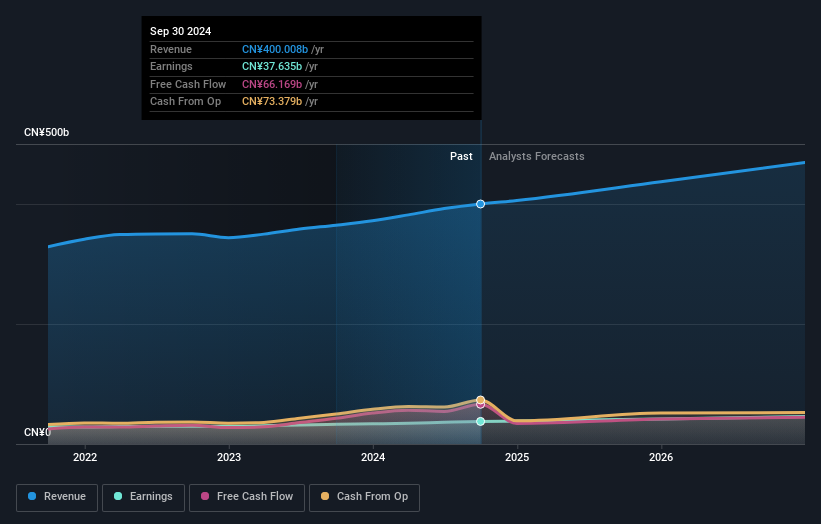The width and height of the screenshot is (821, 524).
Task: Click the CN¥0 y-axis label
Action: [x=38, y=432]
